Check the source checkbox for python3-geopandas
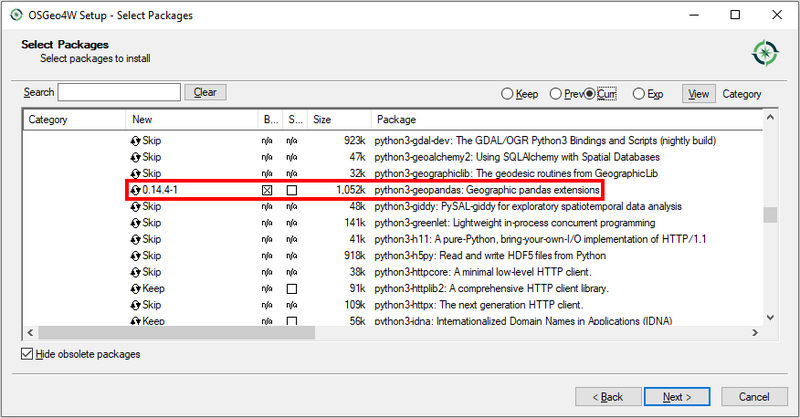800x418 pixels. 292,190
